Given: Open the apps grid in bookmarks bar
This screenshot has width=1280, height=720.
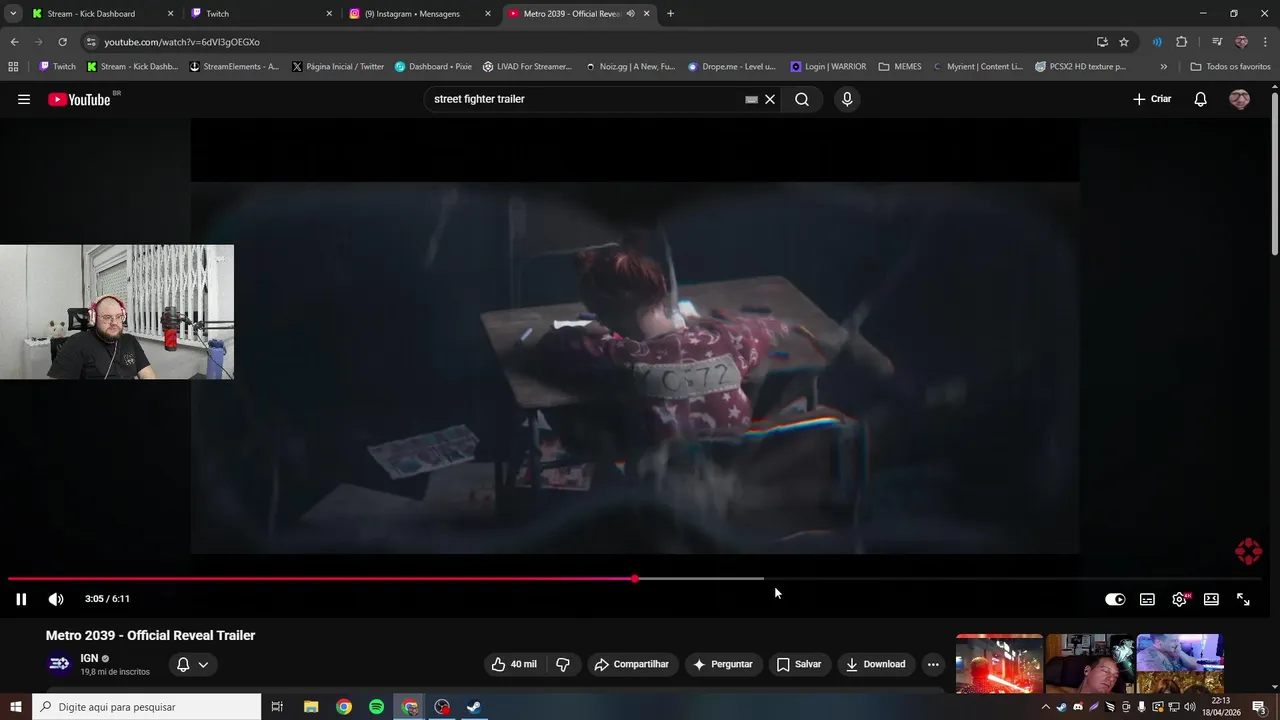Looking at the screenshot, I should (x=13, y=67).
